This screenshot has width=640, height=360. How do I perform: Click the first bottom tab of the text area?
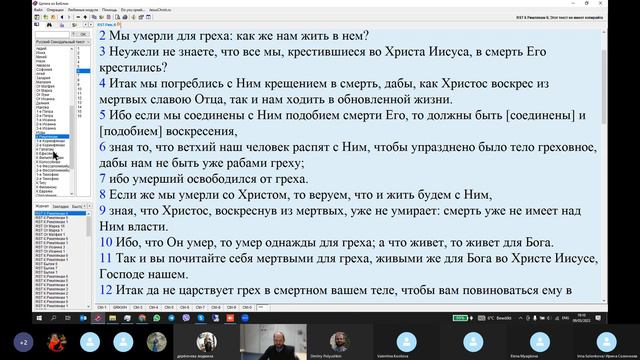point(102,307)
